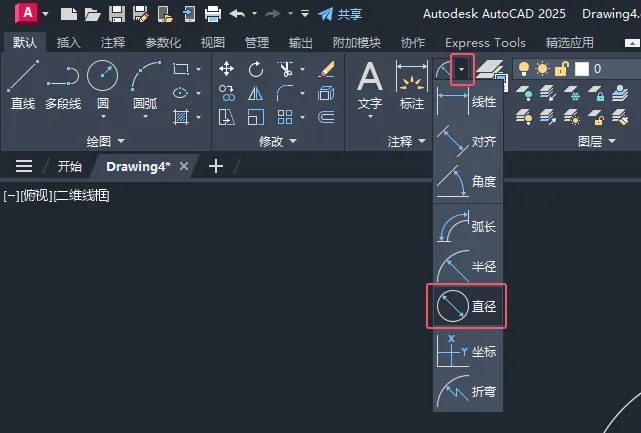641x433 pixels.
Task: Expand the 图层 panel dropdown
Action: tap(596, 141)
